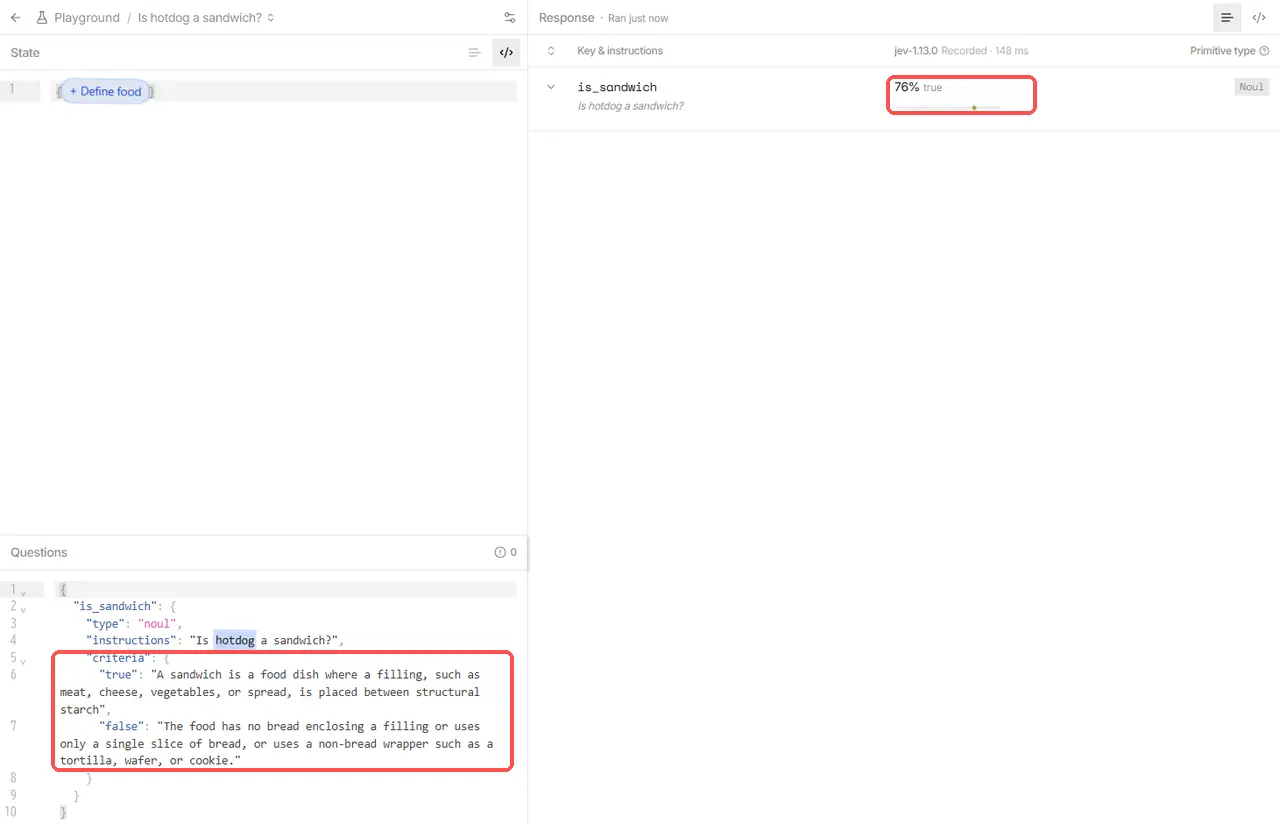Click the Playground flask icon
The height and width of the screenshot is (824, 1280).
click(42, 18)
